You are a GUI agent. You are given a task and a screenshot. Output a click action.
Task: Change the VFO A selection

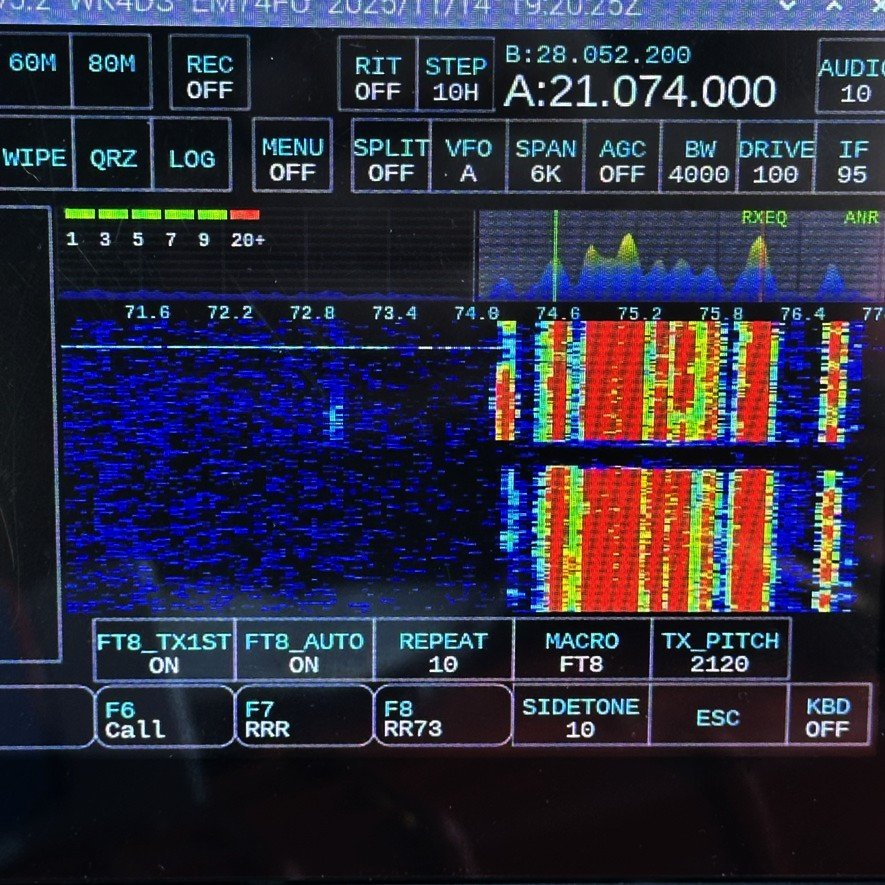point(468,159)
